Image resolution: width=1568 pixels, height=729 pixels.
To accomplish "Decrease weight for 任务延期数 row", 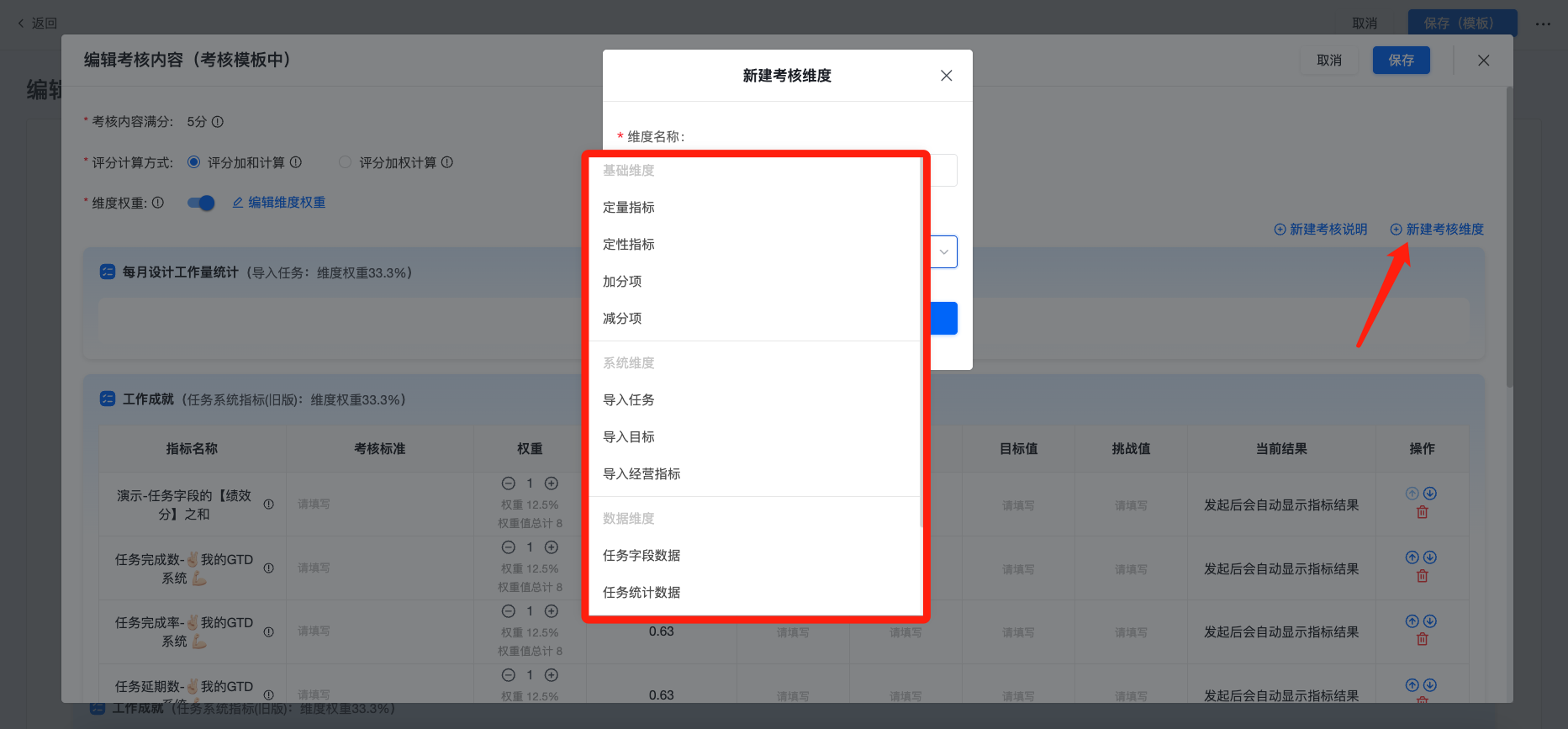I will (508, 675).
